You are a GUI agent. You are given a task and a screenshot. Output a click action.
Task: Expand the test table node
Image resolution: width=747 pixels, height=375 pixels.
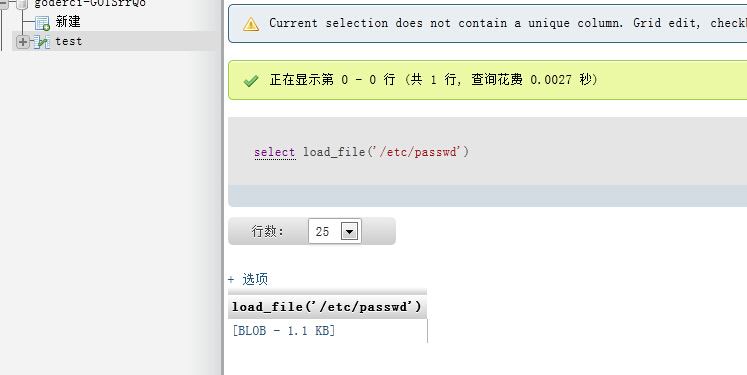click(x=22, y=42)
